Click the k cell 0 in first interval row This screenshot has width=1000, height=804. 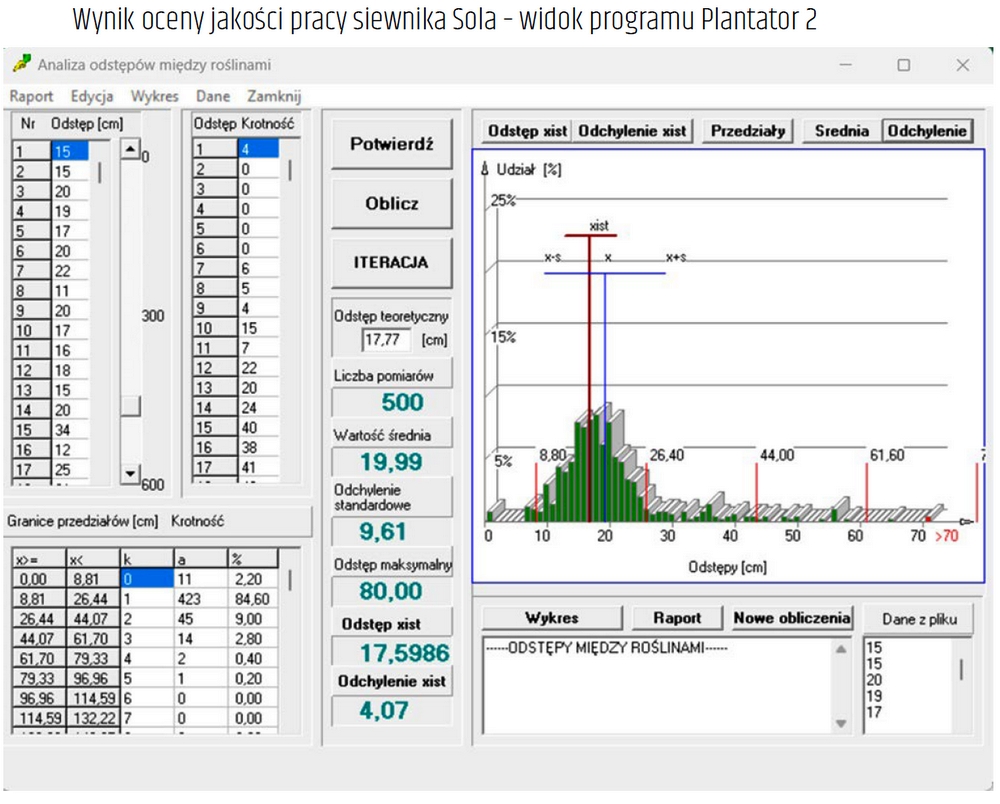[147, 579]
